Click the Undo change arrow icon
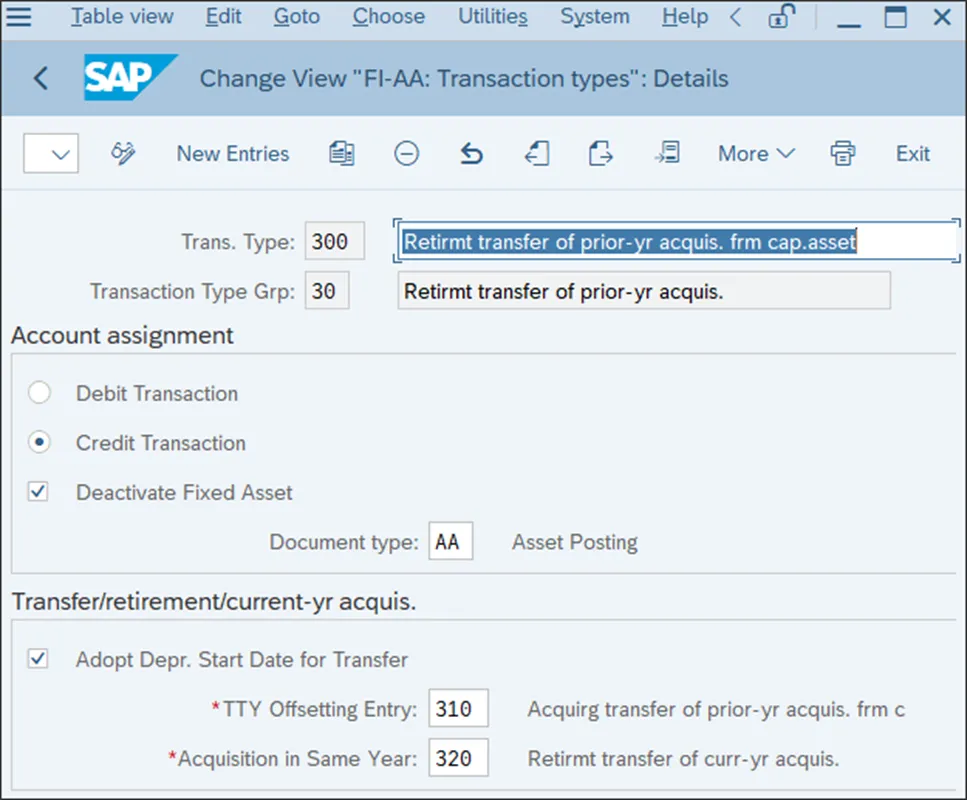Screen dimensions: 967x800 coord(471,154)
